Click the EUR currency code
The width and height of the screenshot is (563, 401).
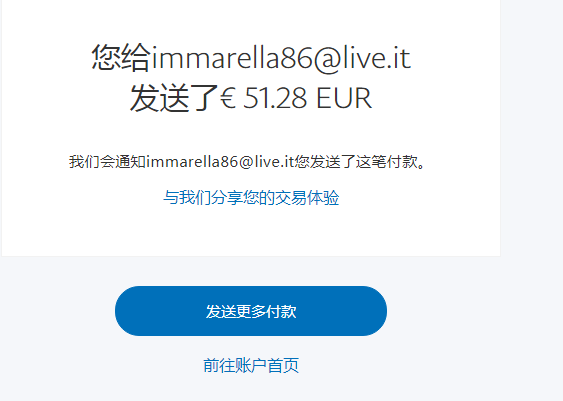344,98
